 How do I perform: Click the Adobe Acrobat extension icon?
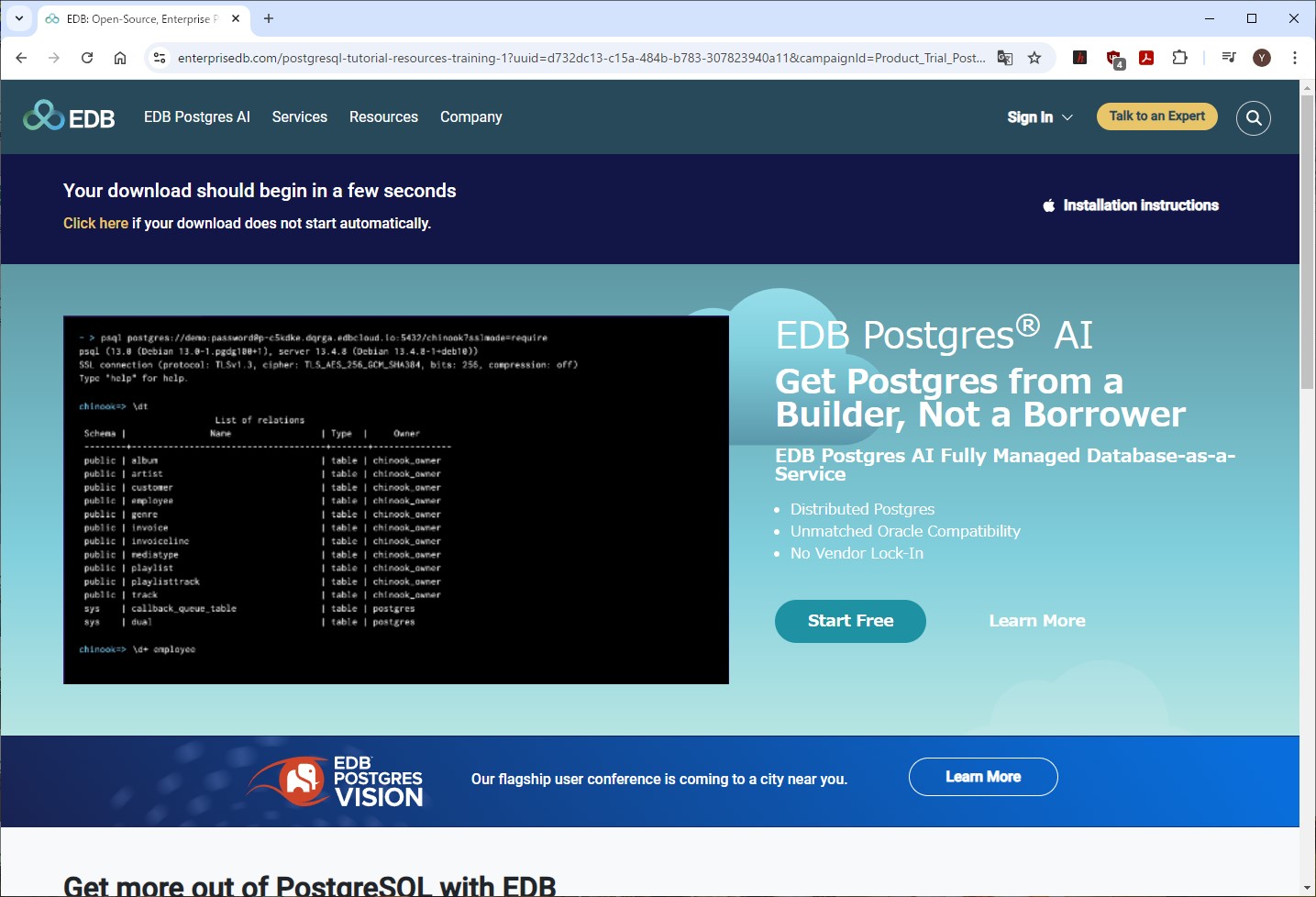pyautogui.click(x=1145, y=57)
